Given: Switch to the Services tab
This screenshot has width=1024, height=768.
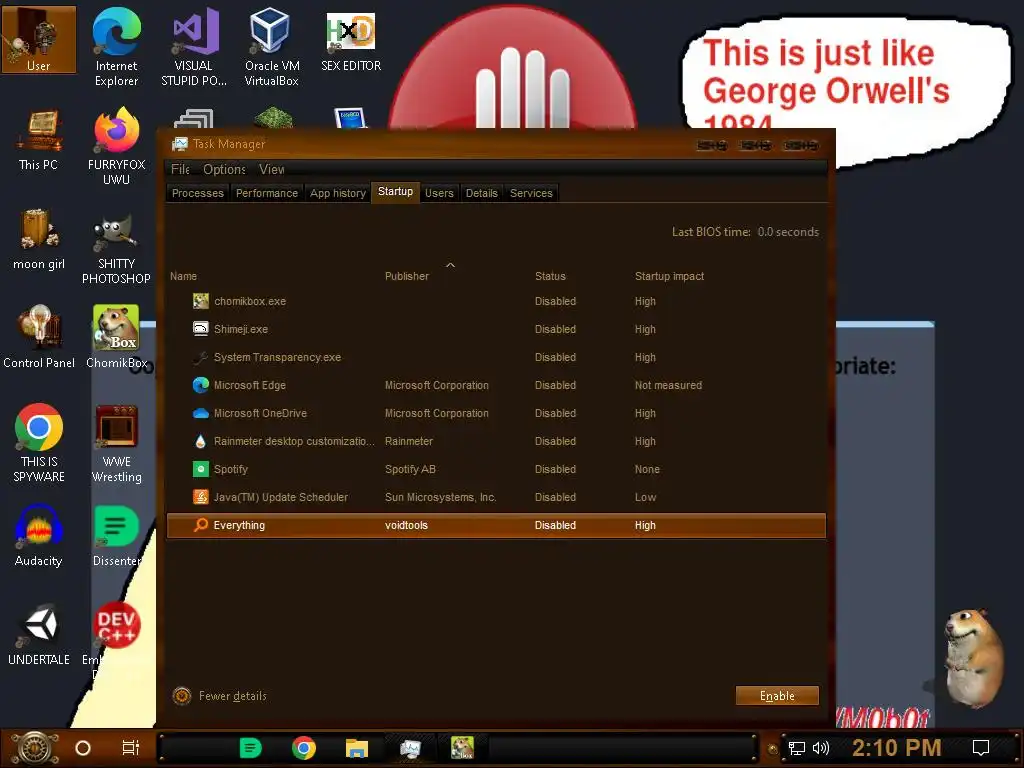Looking at the screenshot, I should click(531, 193).
